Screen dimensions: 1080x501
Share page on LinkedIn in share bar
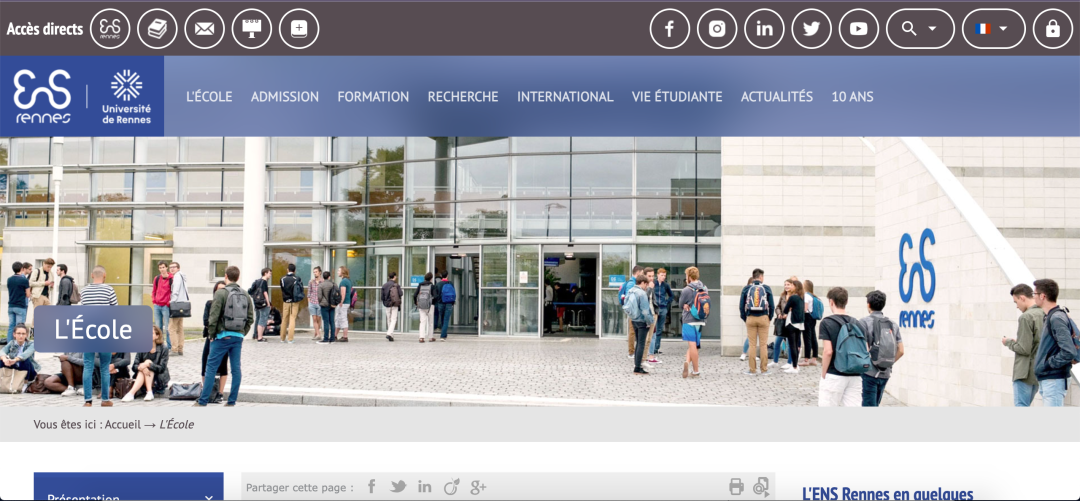click(424, 487)
